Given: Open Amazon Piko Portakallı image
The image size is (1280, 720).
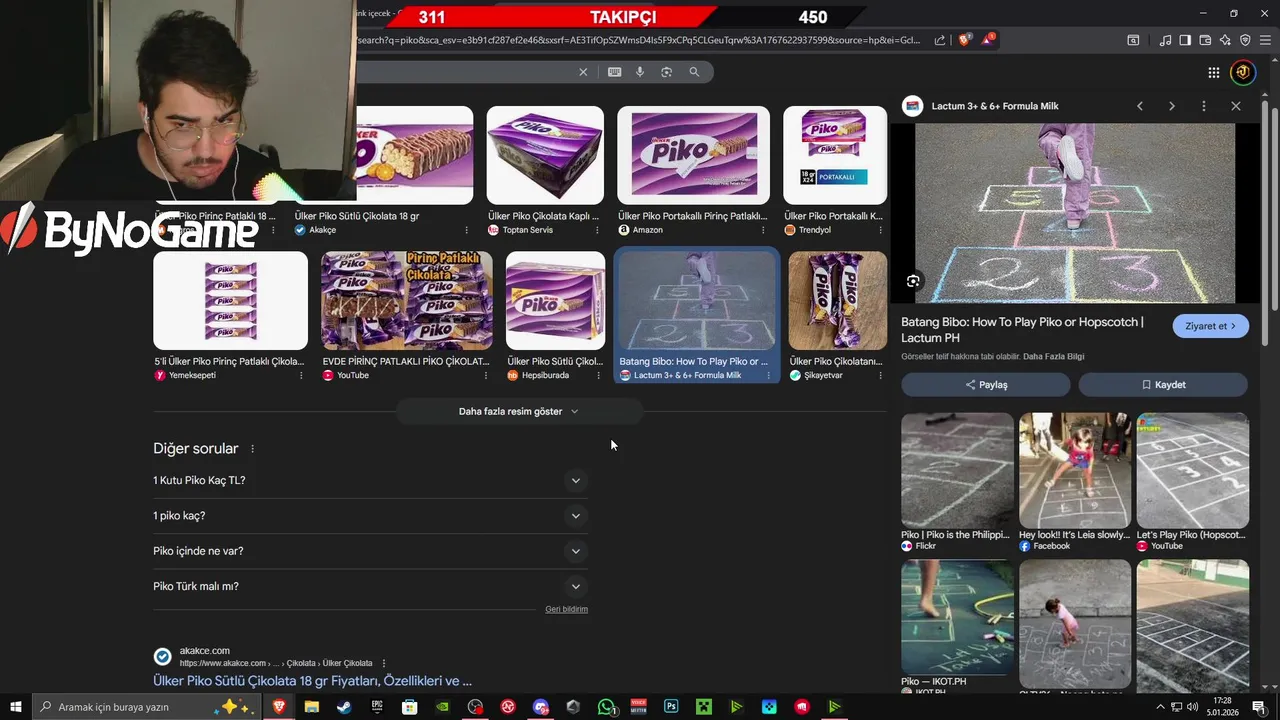Looking at the screenshot, I should point(694,155).
